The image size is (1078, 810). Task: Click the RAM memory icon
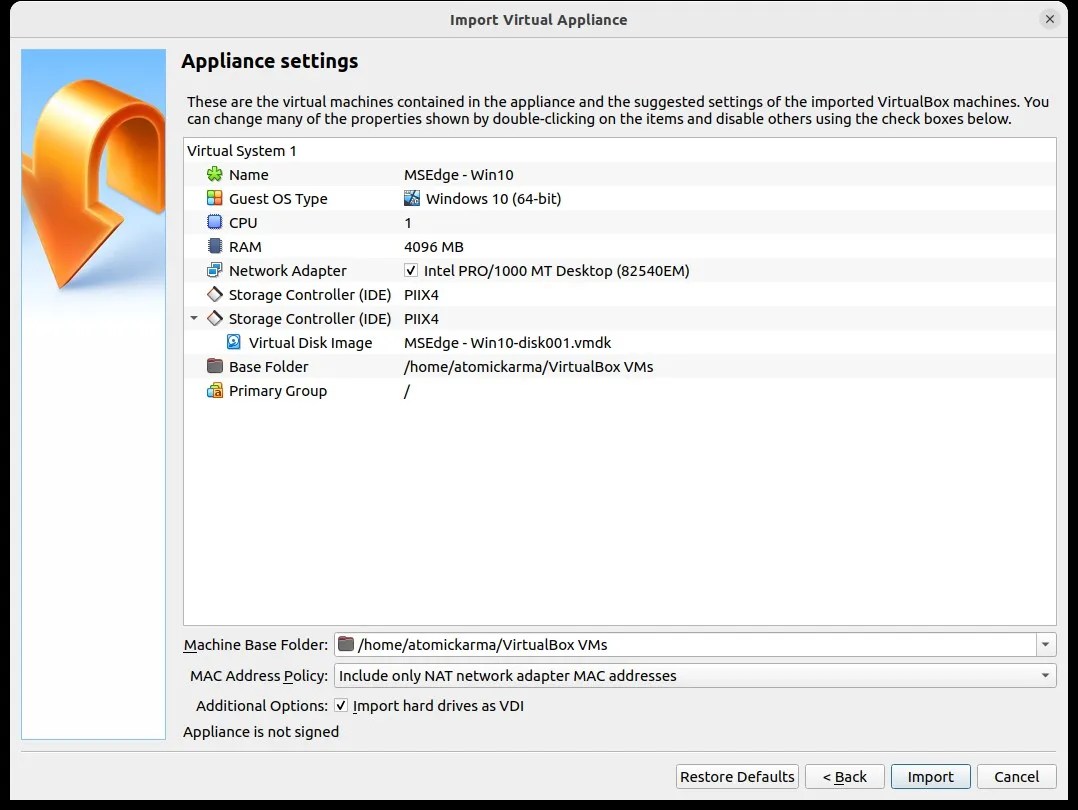[215, 246]
